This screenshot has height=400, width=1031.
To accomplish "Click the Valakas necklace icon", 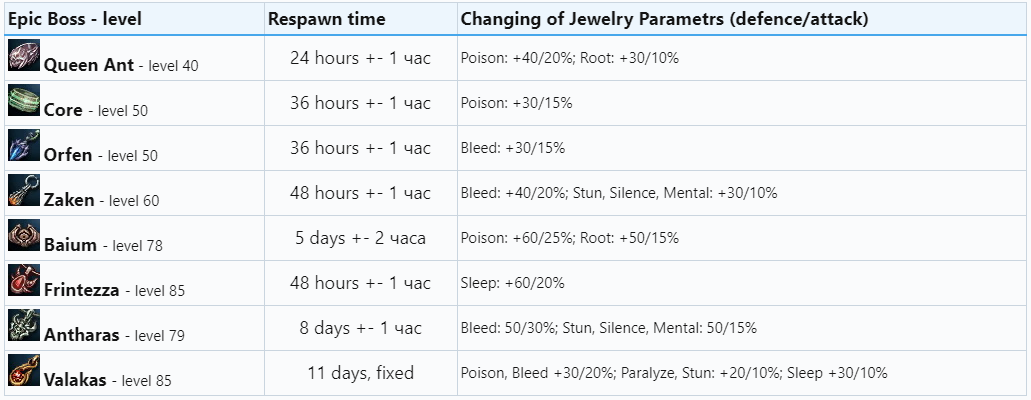I will coord(24,371).
